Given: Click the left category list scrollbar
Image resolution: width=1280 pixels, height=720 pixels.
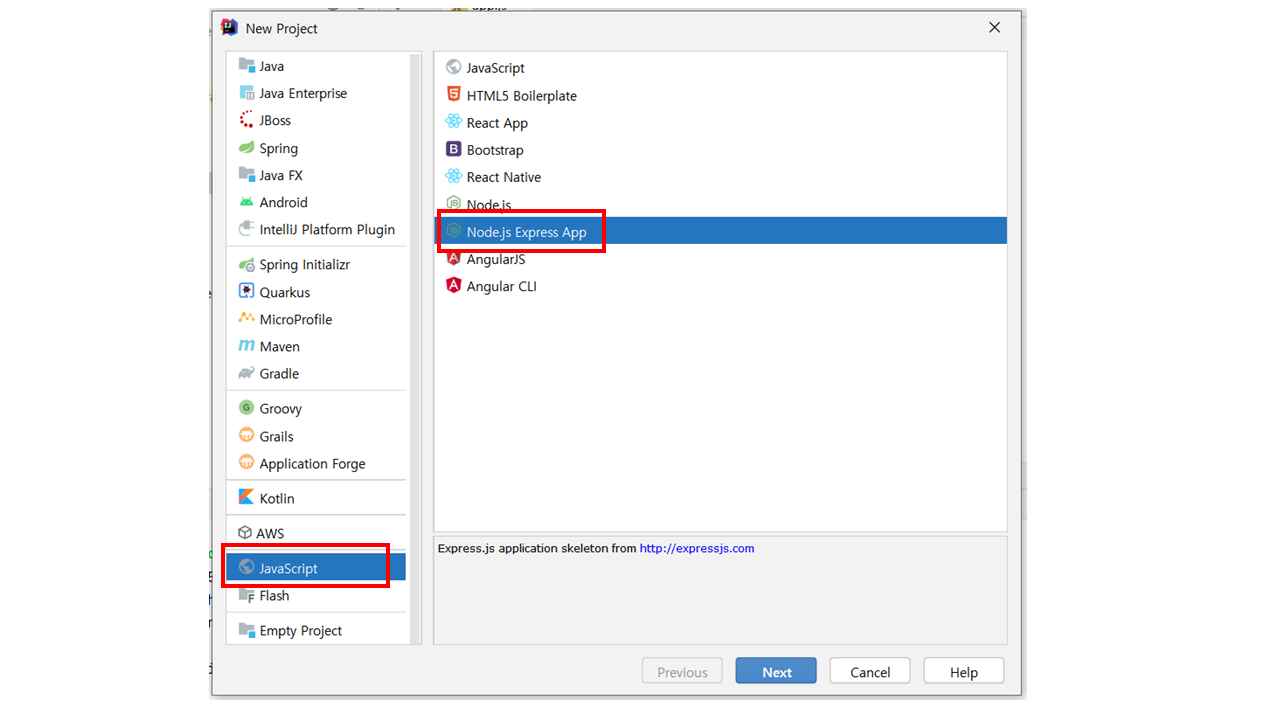Looking at the screenshot, I should click(416, 348).
